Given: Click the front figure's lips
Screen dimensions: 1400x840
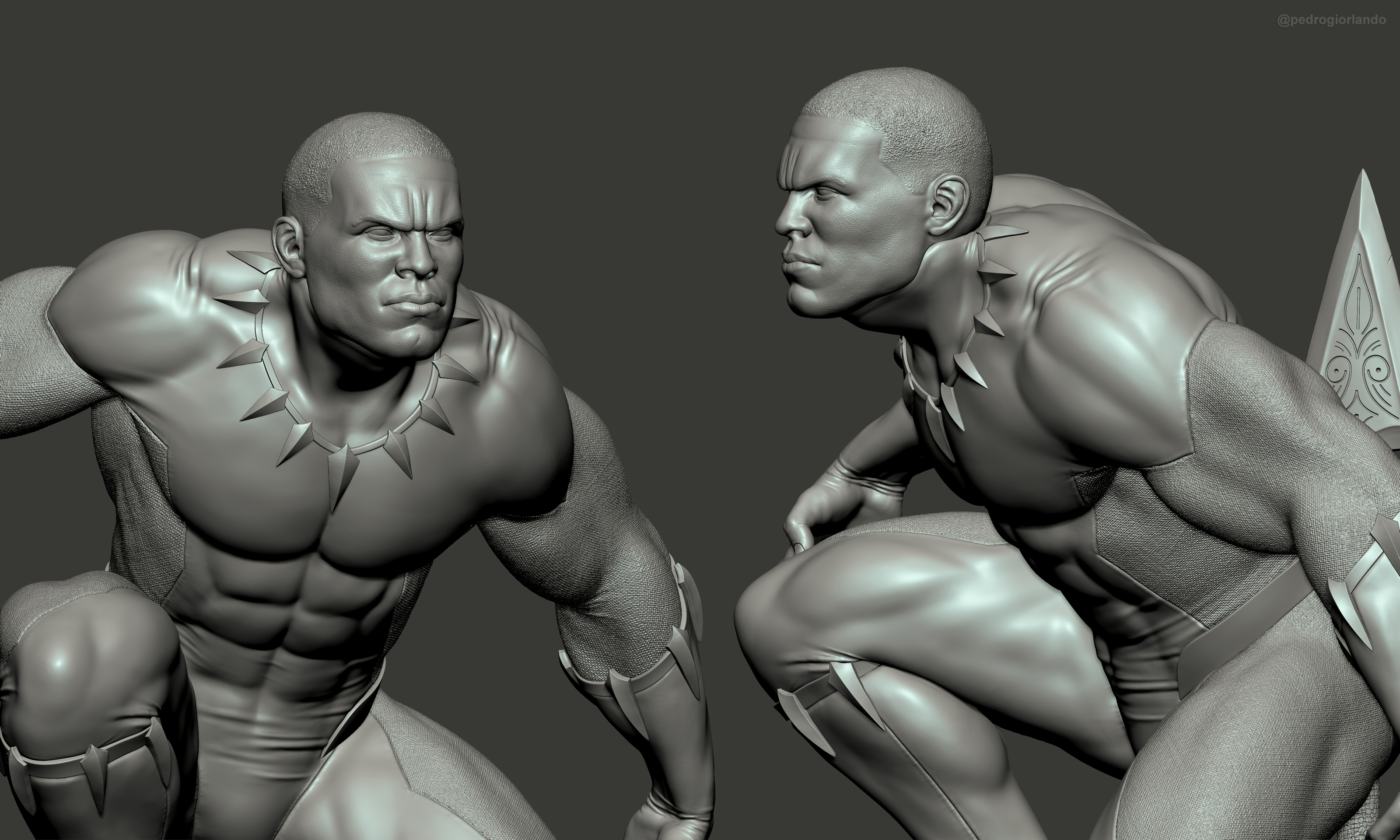Looking at the screenshot, I should click(x=415, y=303).
